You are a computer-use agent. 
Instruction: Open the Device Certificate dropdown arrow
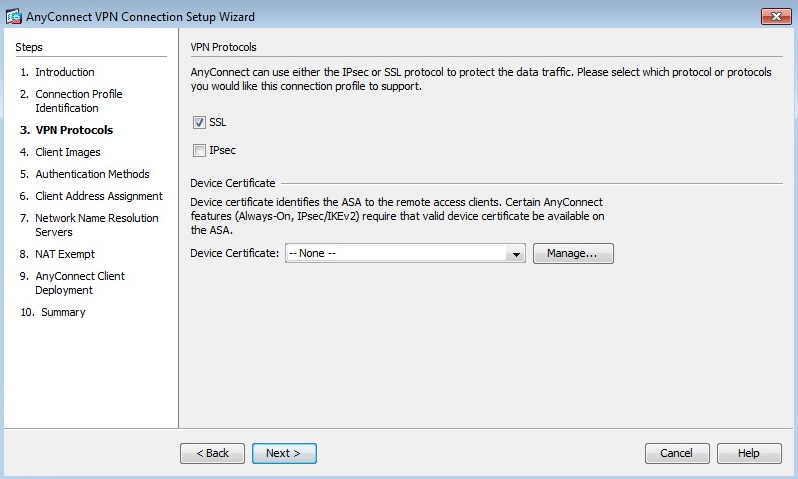(x=516, y=253)
